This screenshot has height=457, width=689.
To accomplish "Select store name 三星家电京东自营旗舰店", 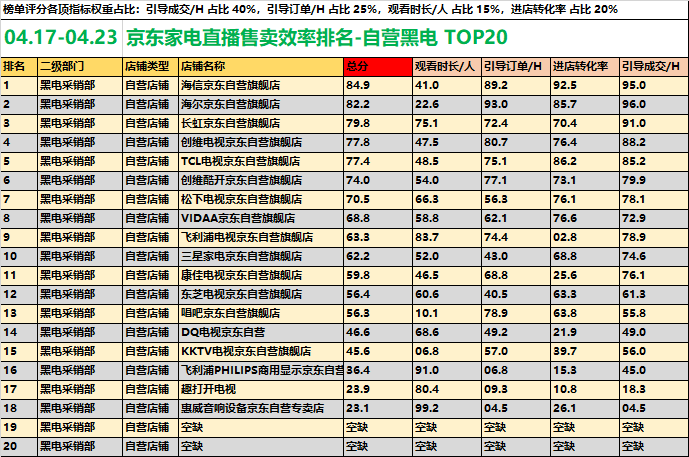I will tap(241, 256).
